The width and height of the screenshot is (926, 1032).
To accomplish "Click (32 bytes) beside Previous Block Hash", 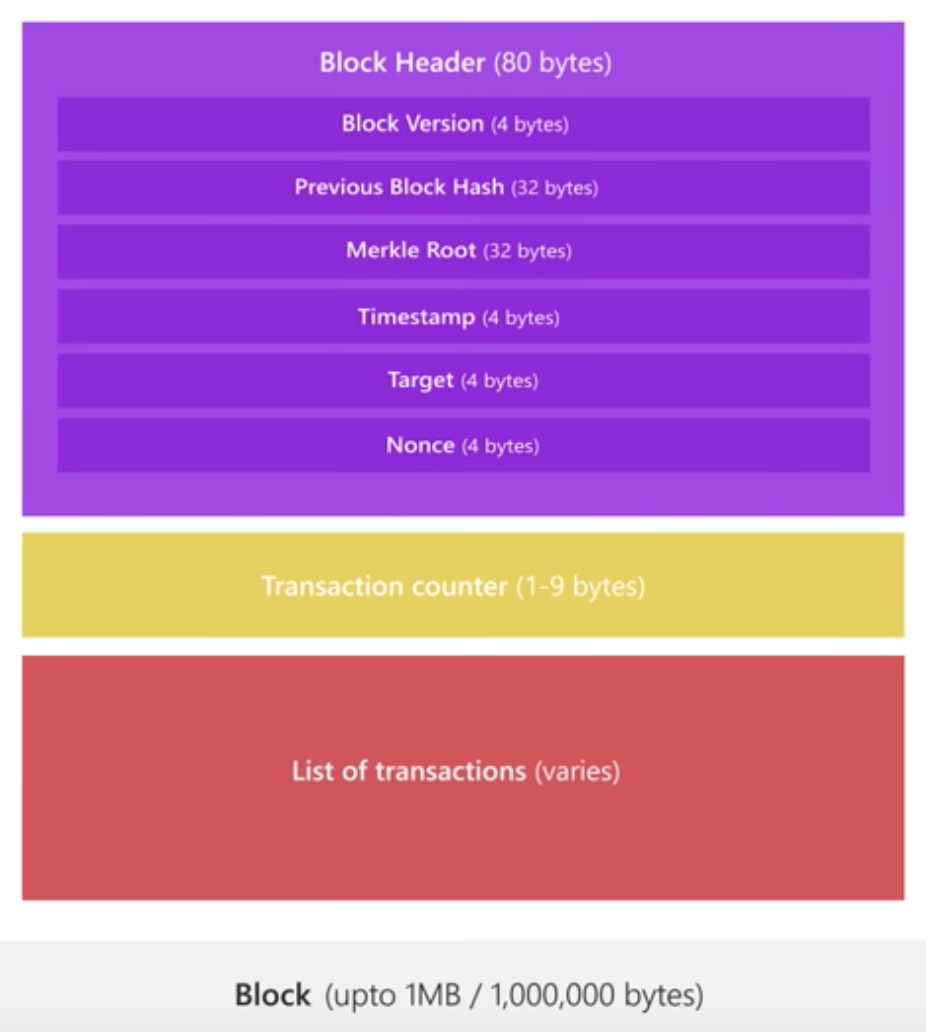I will (x=555, y=188).
